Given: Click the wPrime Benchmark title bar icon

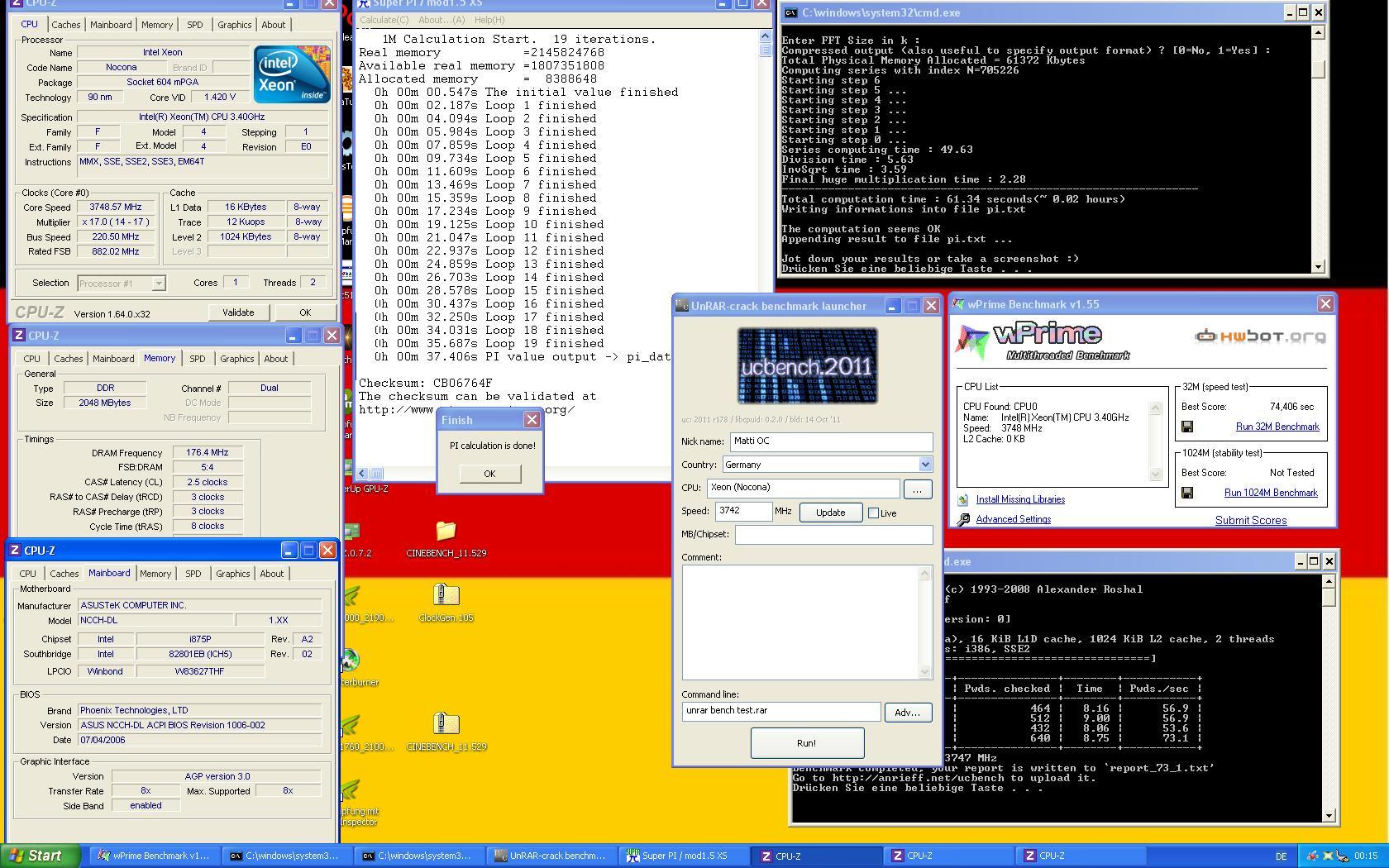Looking at the screenshot, I should (x=959, y=304).
